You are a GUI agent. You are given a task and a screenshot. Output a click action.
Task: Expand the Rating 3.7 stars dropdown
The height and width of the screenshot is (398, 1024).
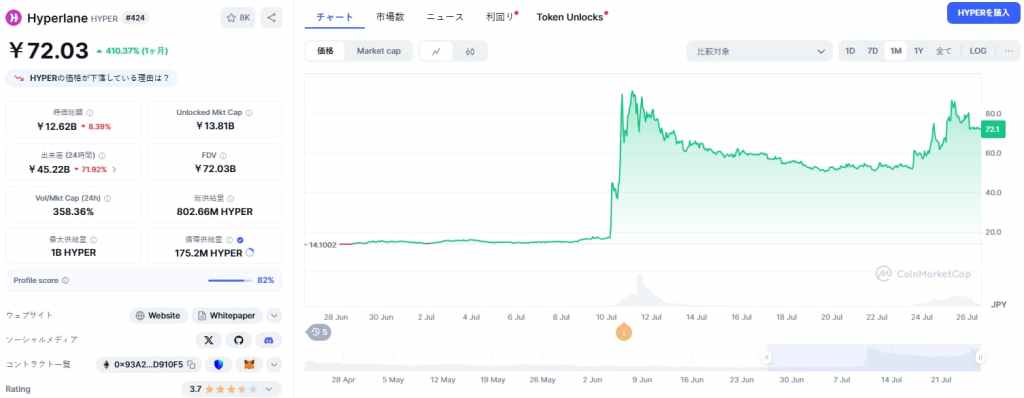(x=231, y=389)
